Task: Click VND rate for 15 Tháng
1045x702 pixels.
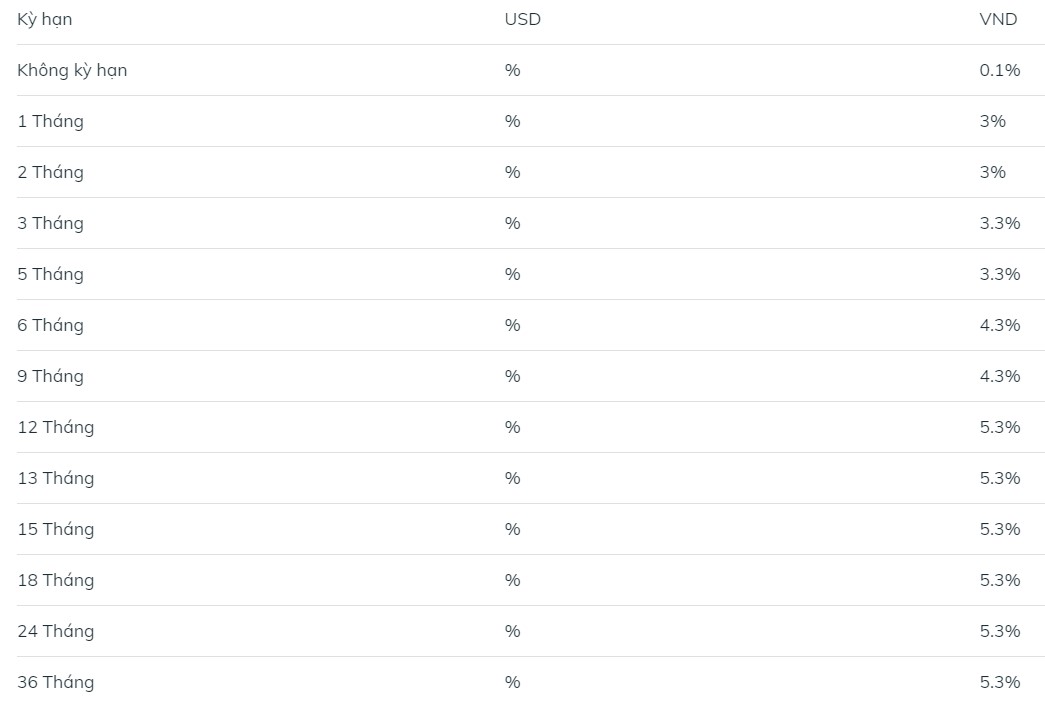Action: [x=1000, y=529]
